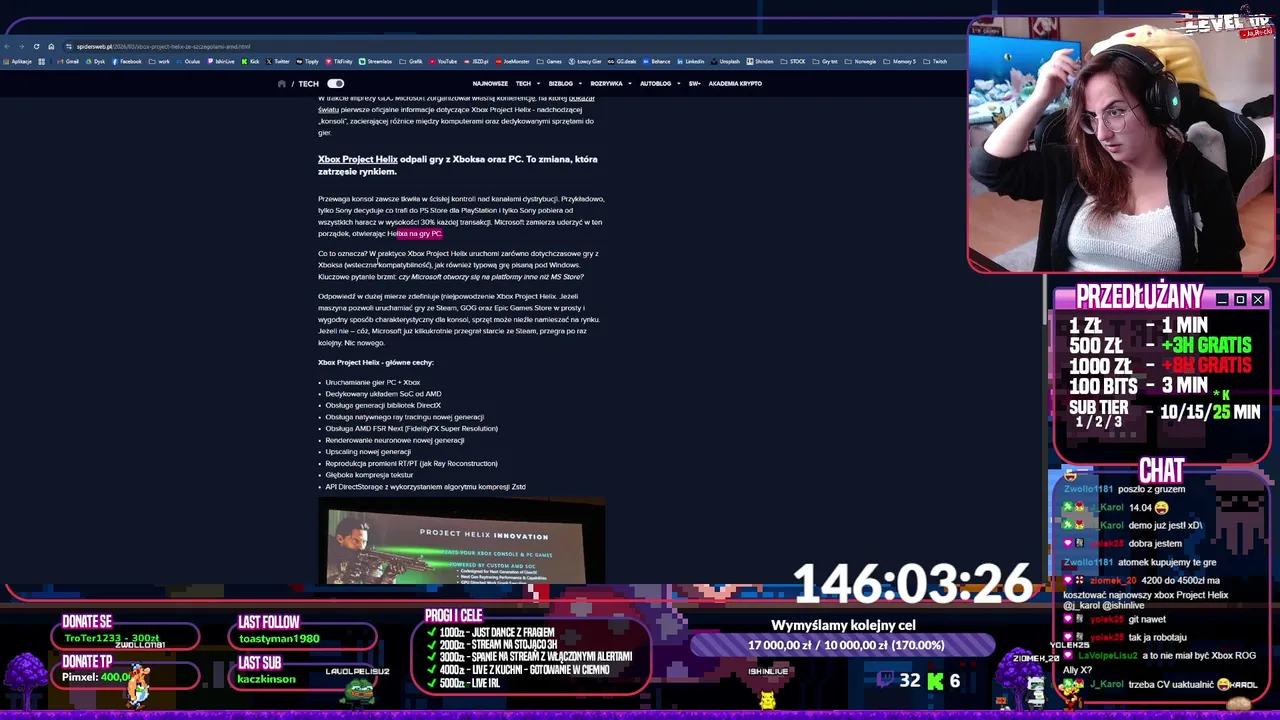Expand the Games bookmark folder

click(x=549, y=61)
